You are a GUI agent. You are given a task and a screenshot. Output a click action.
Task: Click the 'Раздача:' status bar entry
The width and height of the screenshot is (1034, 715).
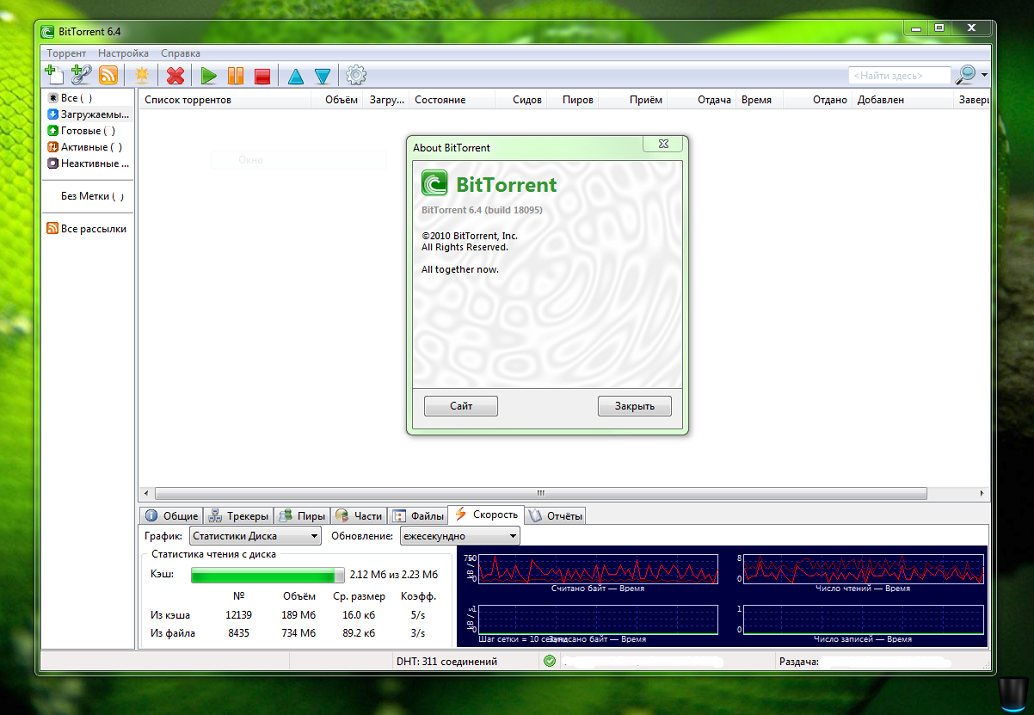click(799, 662)
